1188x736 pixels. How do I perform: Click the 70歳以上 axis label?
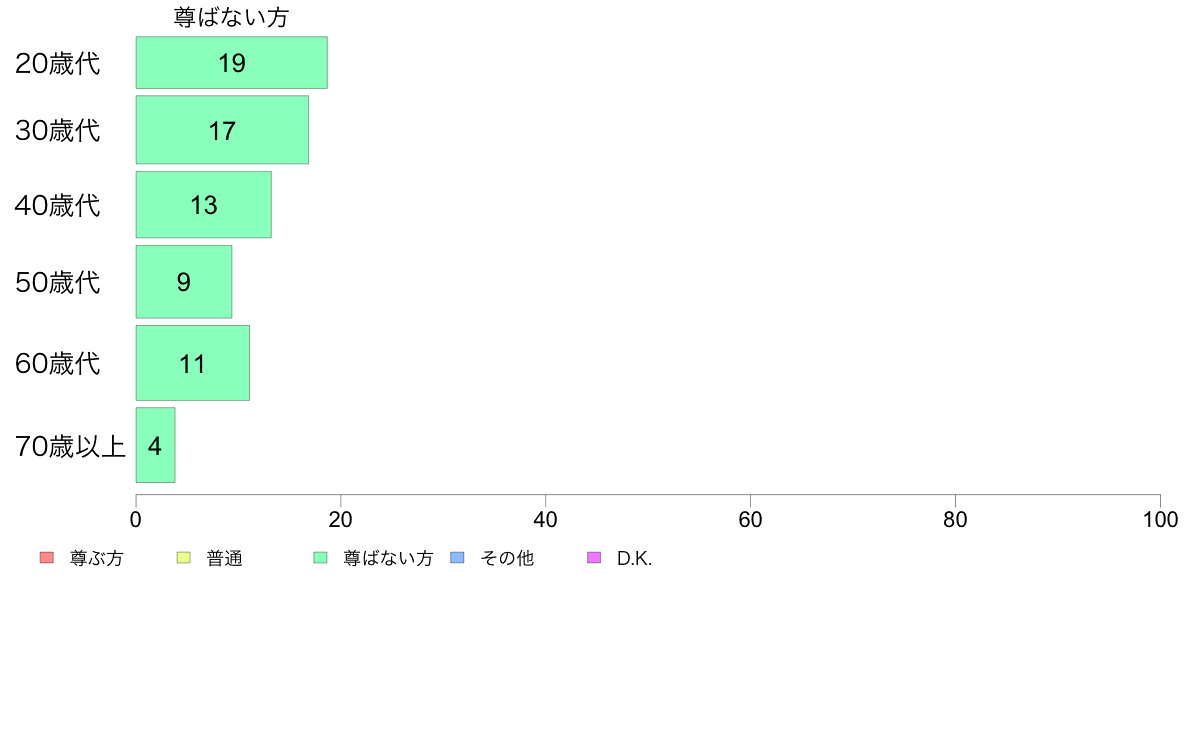point(70,446)
